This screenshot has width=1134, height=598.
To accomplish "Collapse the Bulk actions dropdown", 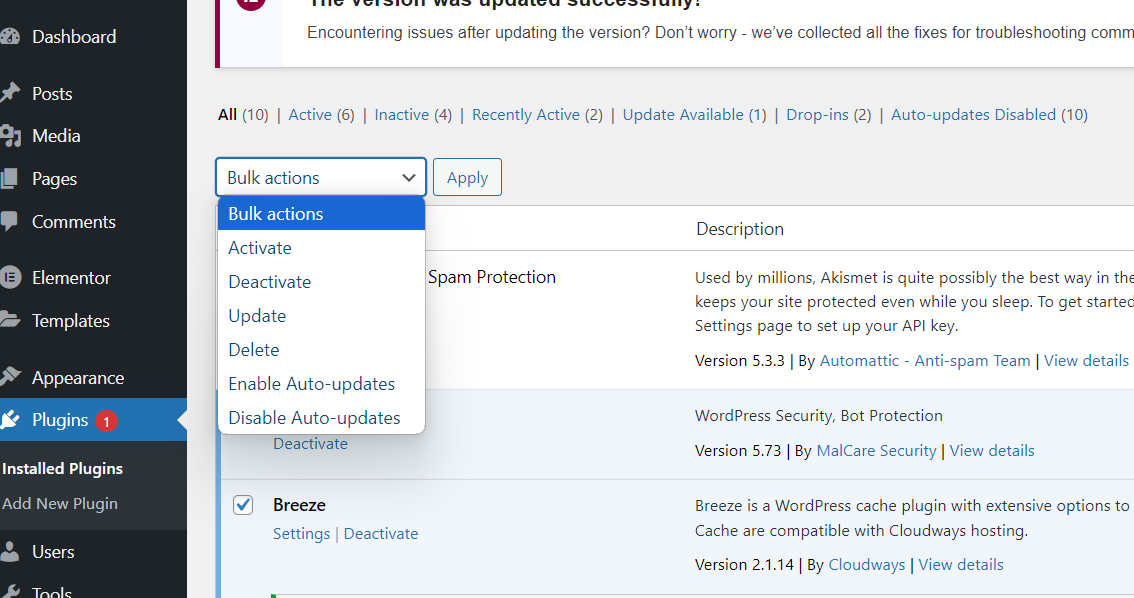I will (320, 178).
